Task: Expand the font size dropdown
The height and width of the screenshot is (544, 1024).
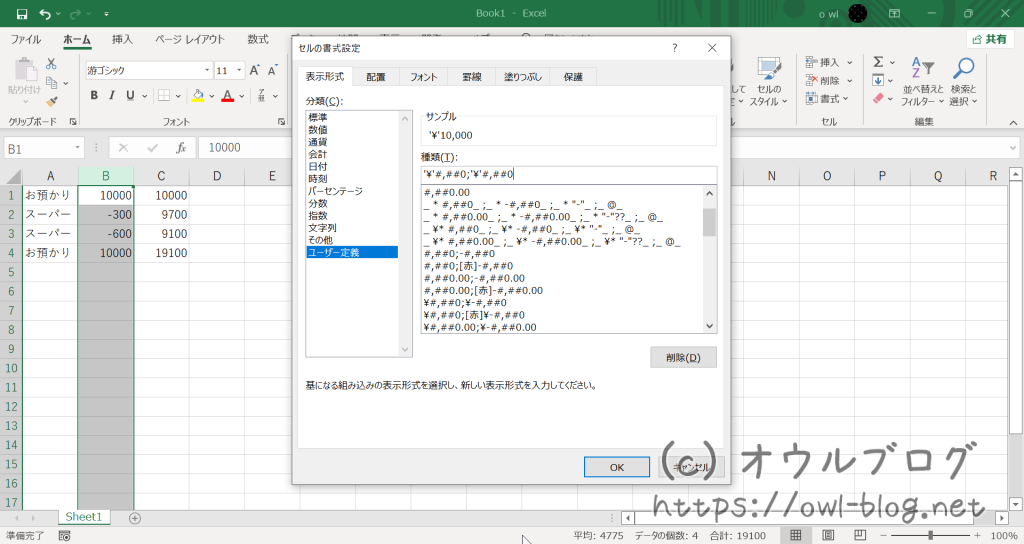Action: tap(237, 71)
